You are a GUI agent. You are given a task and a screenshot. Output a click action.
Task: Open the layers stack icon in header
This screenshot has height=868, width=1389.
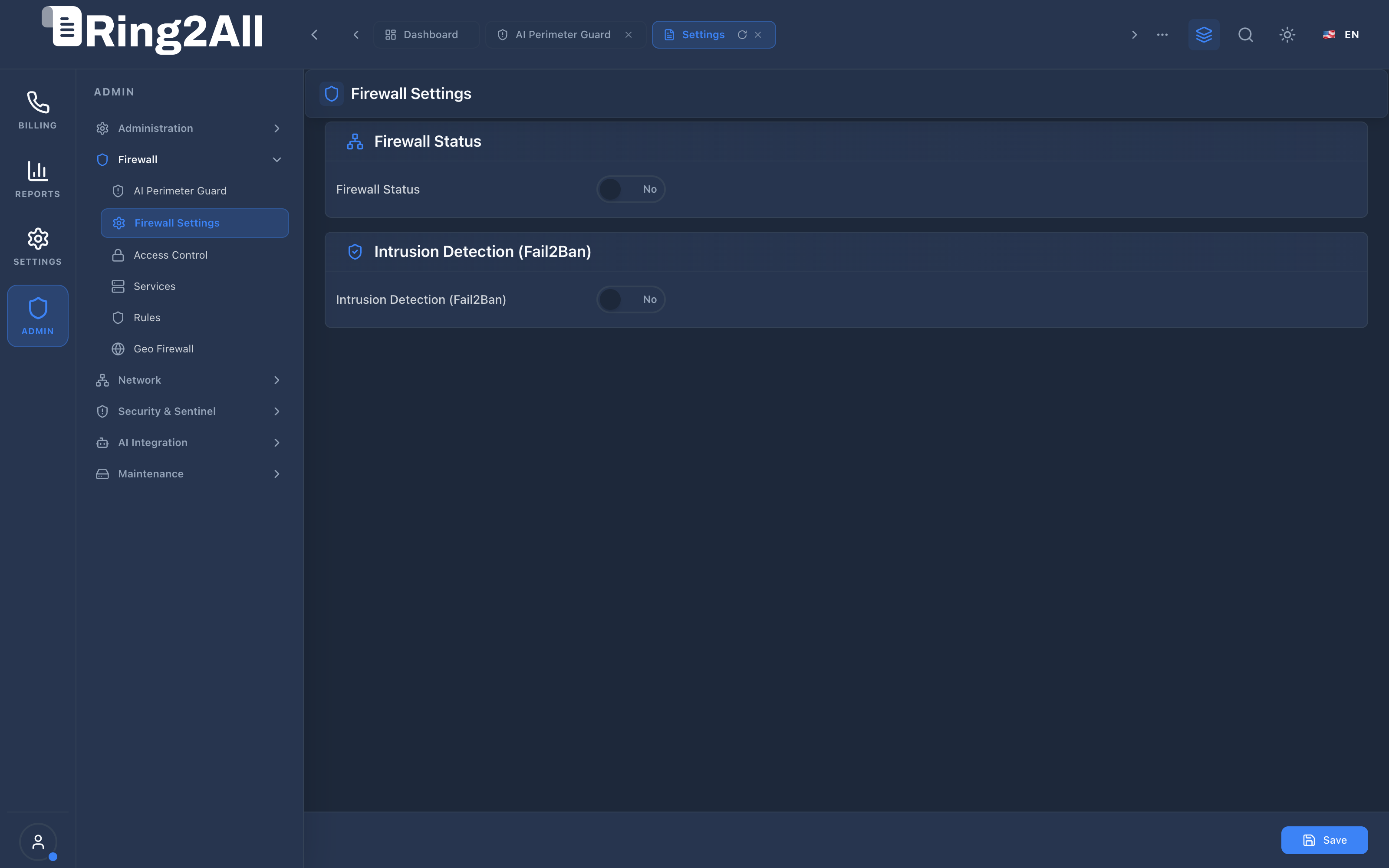point(1204,34)
